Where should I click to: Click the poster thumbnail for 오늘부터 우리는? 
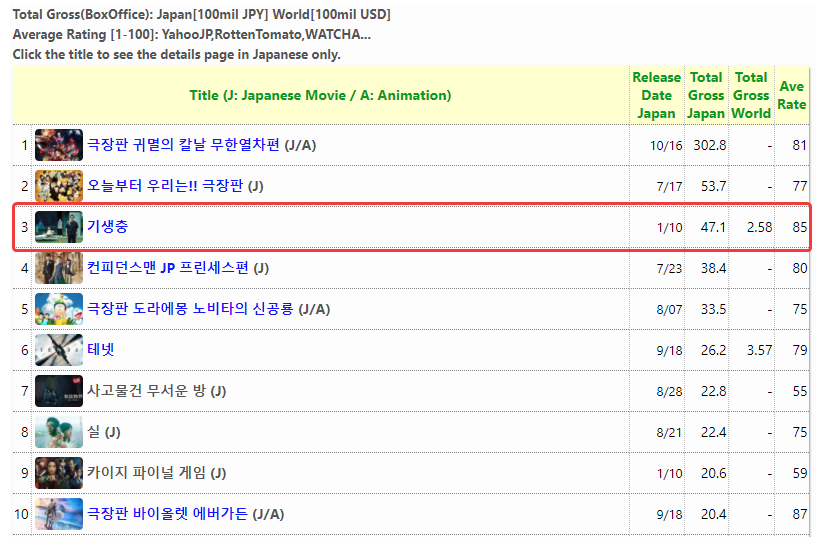click(59, 186)
